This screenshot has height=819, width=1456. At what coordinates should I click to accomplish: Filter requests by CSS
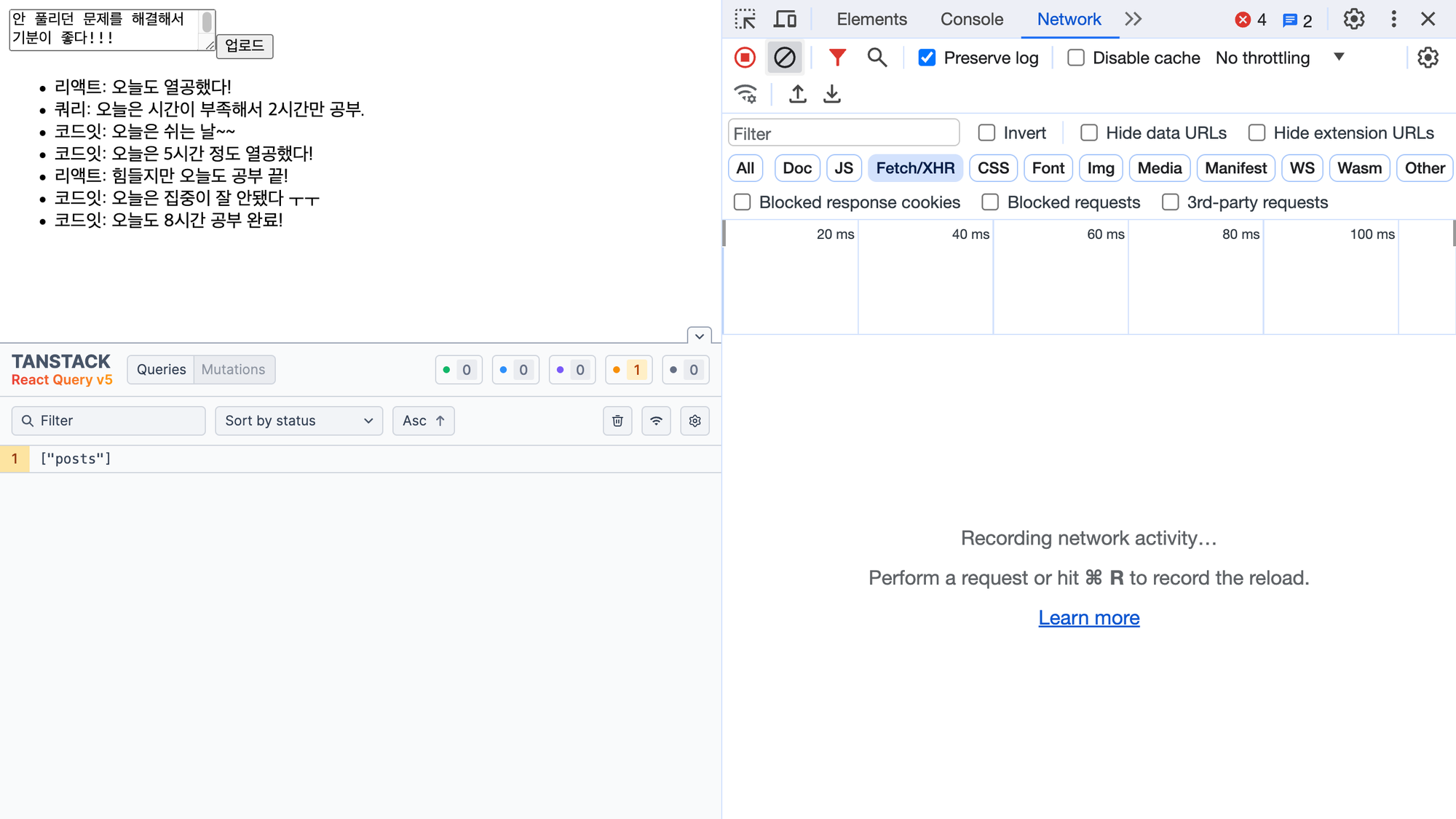pyautogui.click(x=993, y=168)
